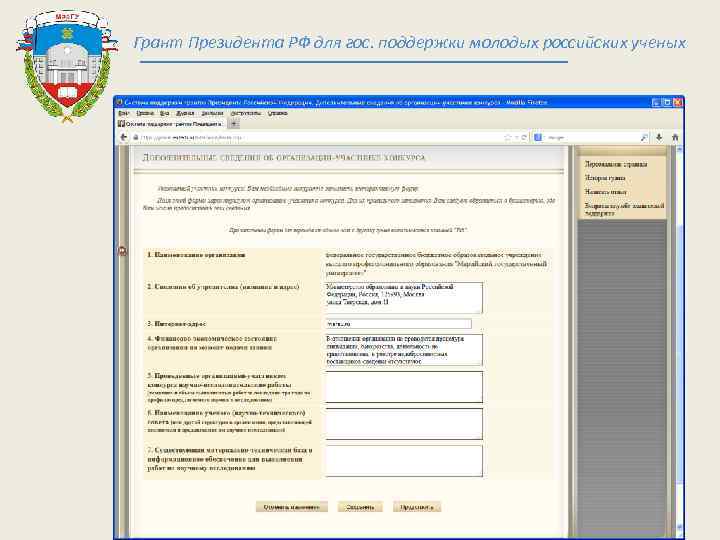The image size is (720, 540).
Task: Open the Справка menu
Action: (x=277, y=113)
